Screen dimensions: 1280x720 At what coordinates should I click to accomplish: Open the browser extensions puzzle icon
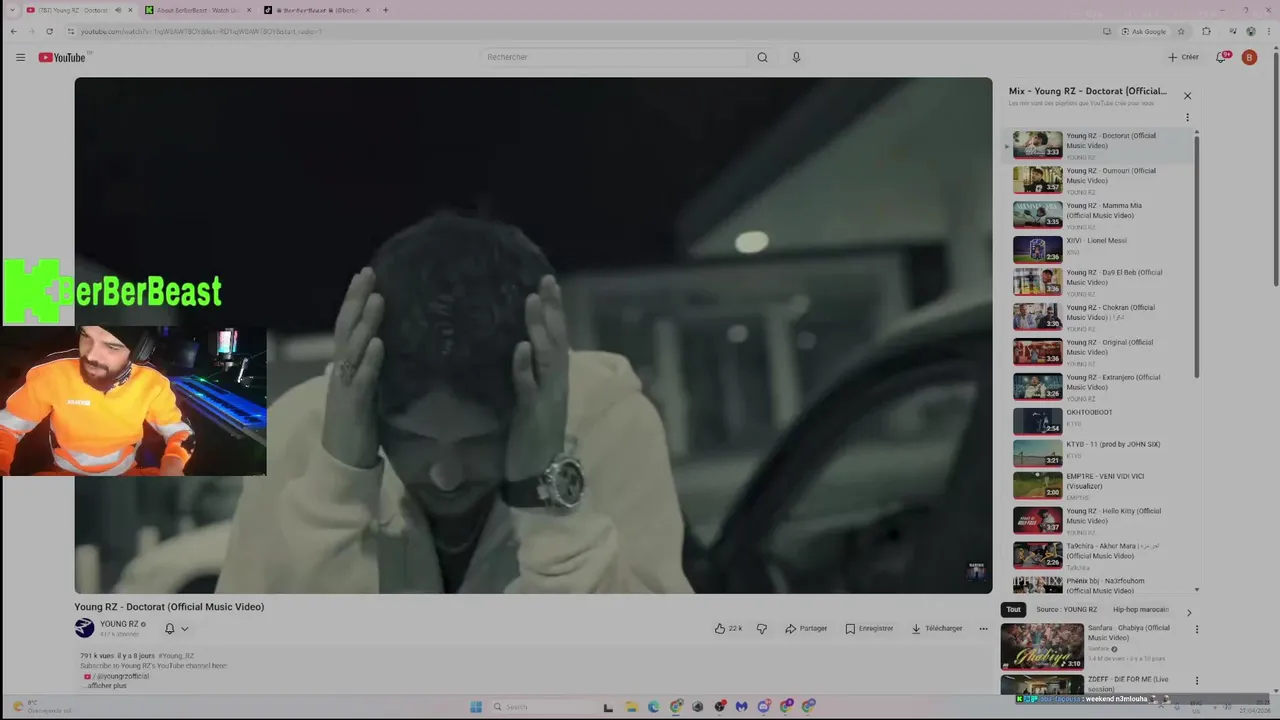1206,31
